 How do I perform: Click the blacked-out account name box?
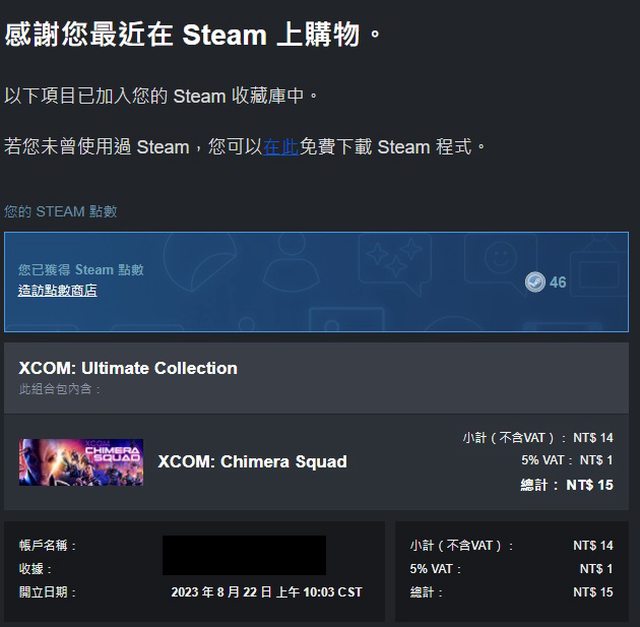pyautogui.click(x=244, y=555)
